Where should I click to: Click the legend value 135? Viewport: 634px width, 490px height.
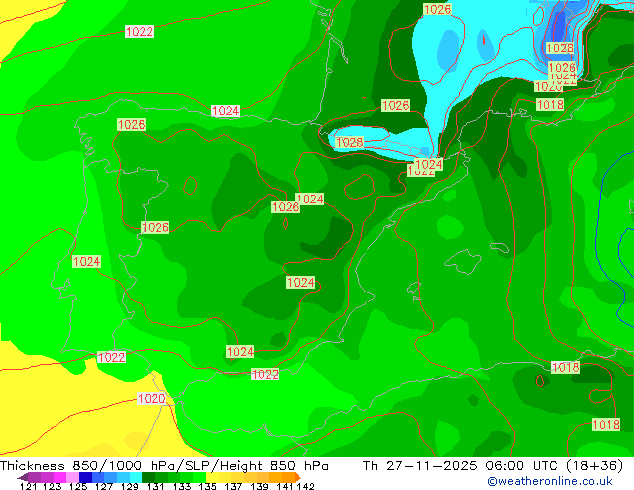coord(207,486)
